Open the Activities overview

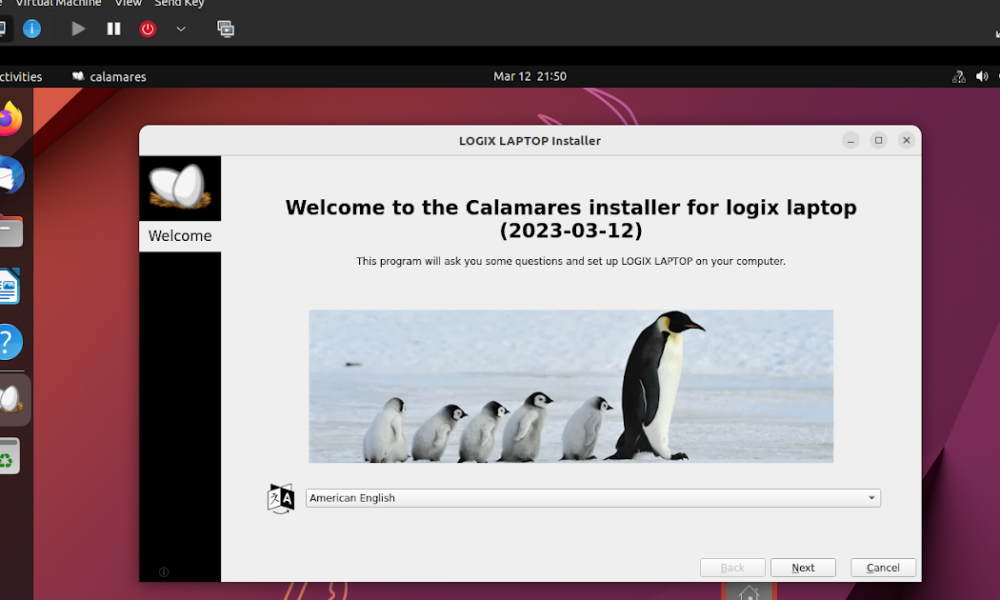click(x=20, y=77)
